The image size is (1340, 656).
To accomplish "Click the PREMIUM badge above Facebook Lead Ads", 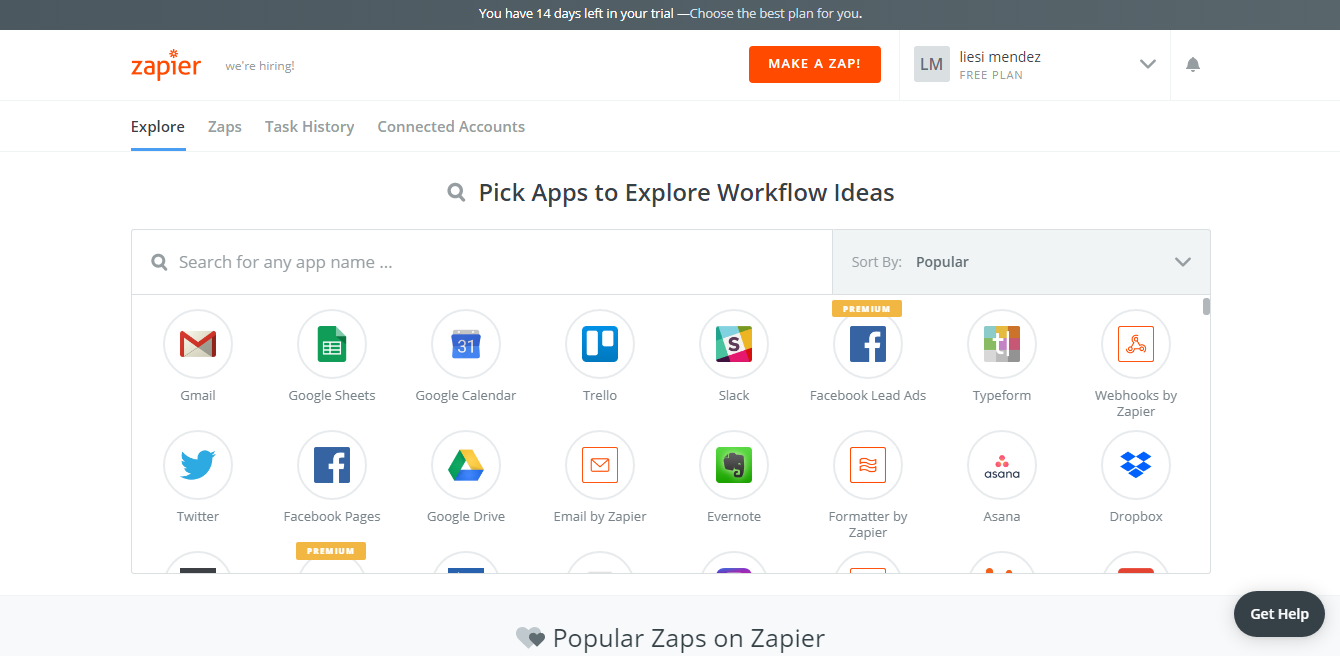I will coord(868,309).
